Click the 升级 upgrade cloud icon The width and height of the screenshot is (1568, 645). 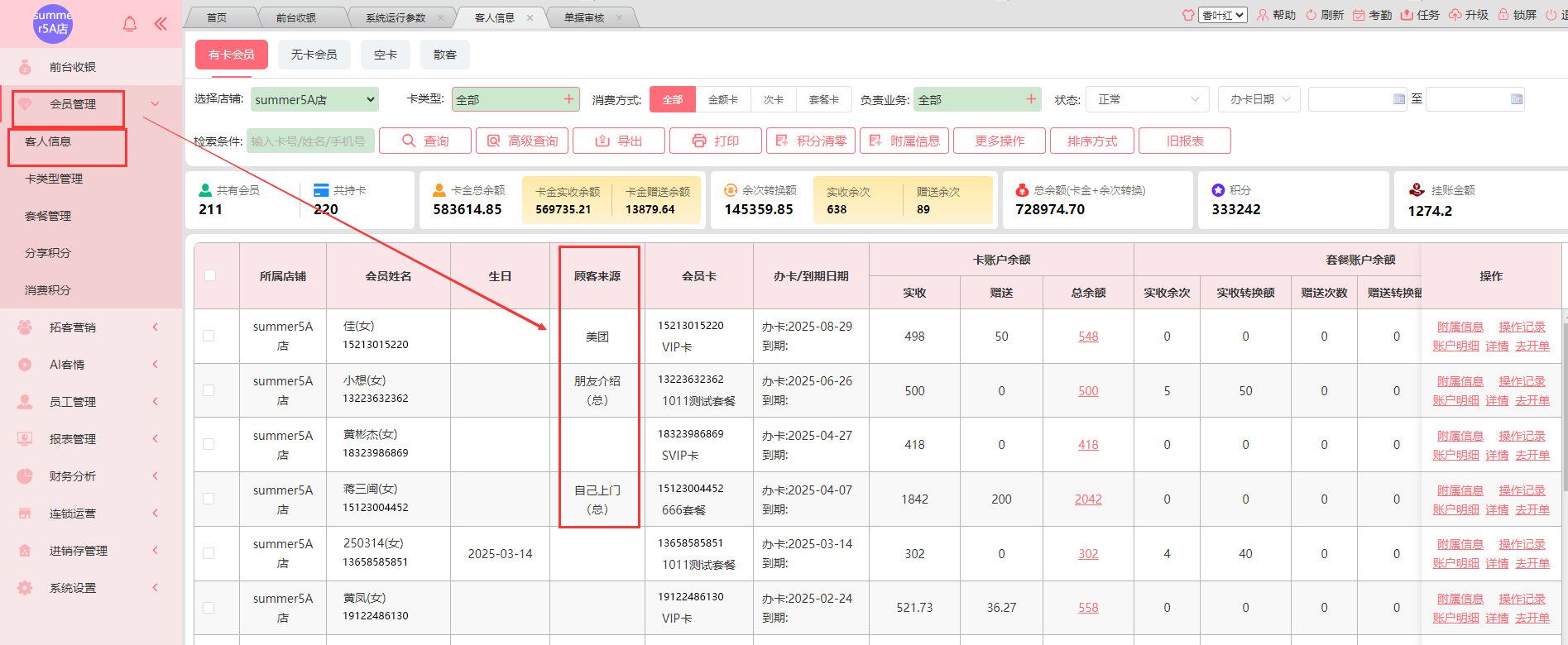coord(1455,15)
